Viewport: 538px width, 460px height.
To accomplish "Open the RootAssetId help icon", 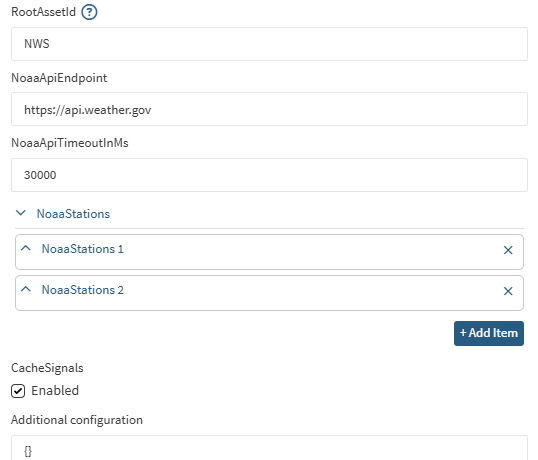I will (89, 12).
